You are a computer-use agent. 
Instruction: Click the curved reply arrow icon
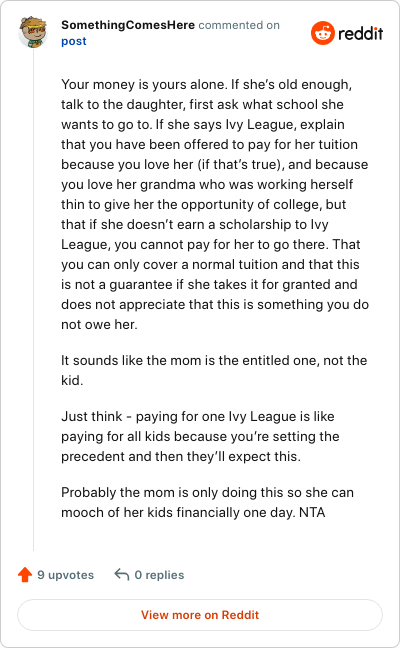122,574
